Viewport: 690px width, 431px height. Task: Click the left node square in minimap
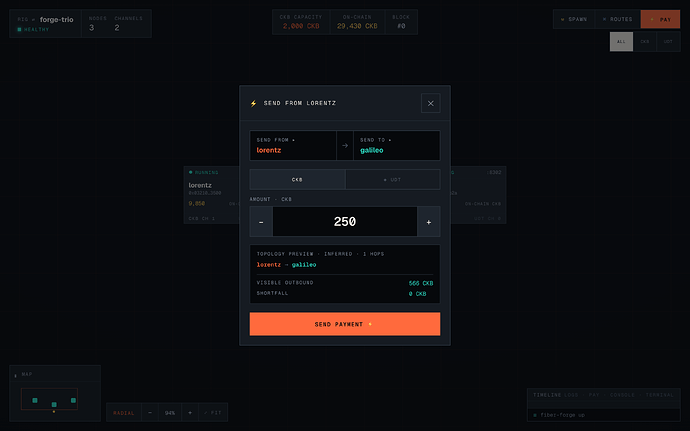point(35,400)
